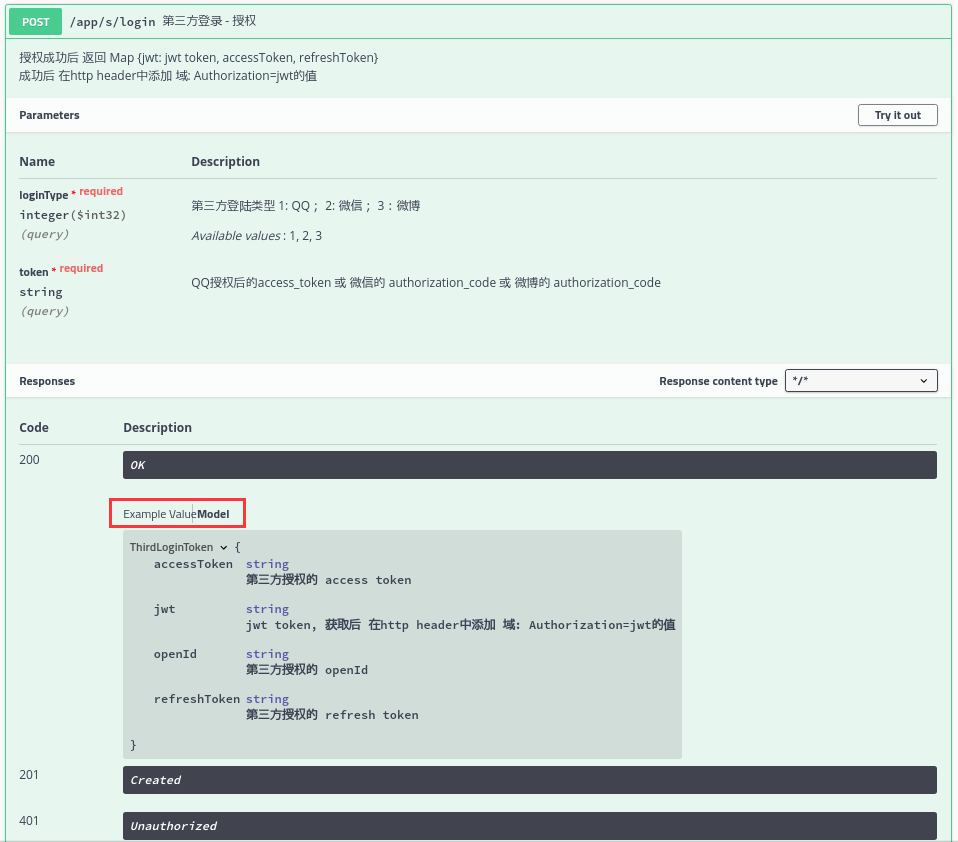The image size is (958, 842).
Task: Click the Parameters section header
Action: click(x=49, y=115)
